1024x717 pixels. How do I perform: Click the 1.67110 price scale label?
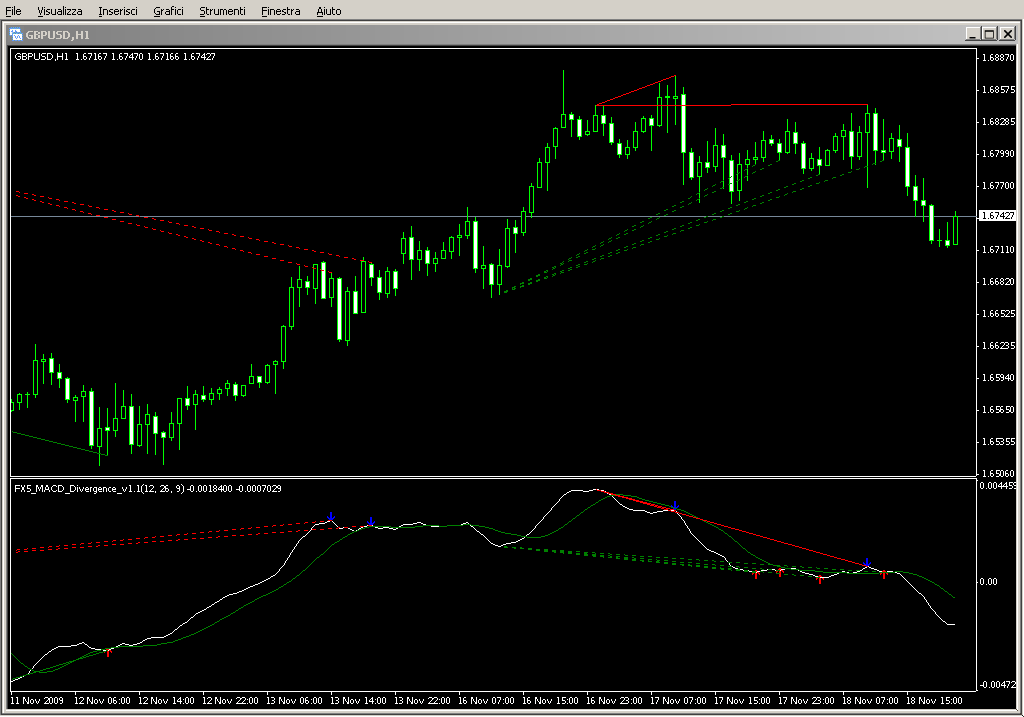coord(998,249)
